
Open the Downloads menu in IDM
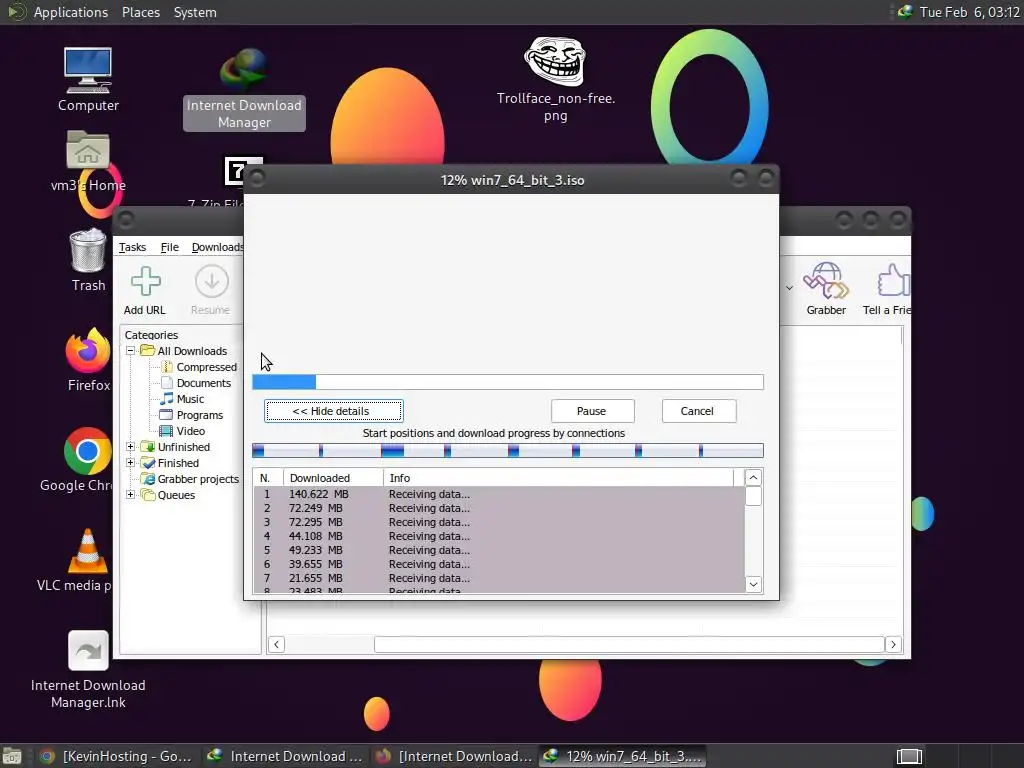[x=217, y=247]
